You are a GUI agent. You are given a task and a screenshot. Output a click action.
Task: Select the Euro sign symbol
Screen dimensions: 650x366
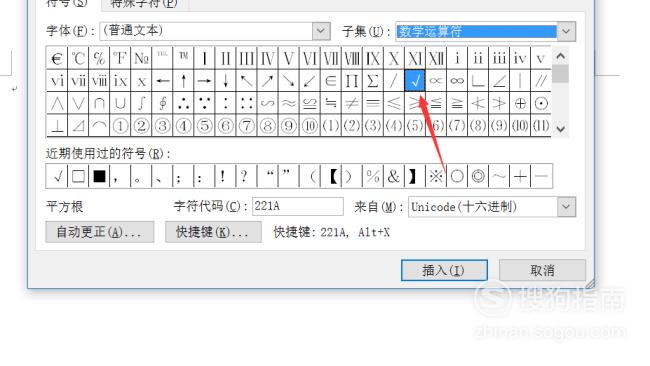click(x=57, y=58)
